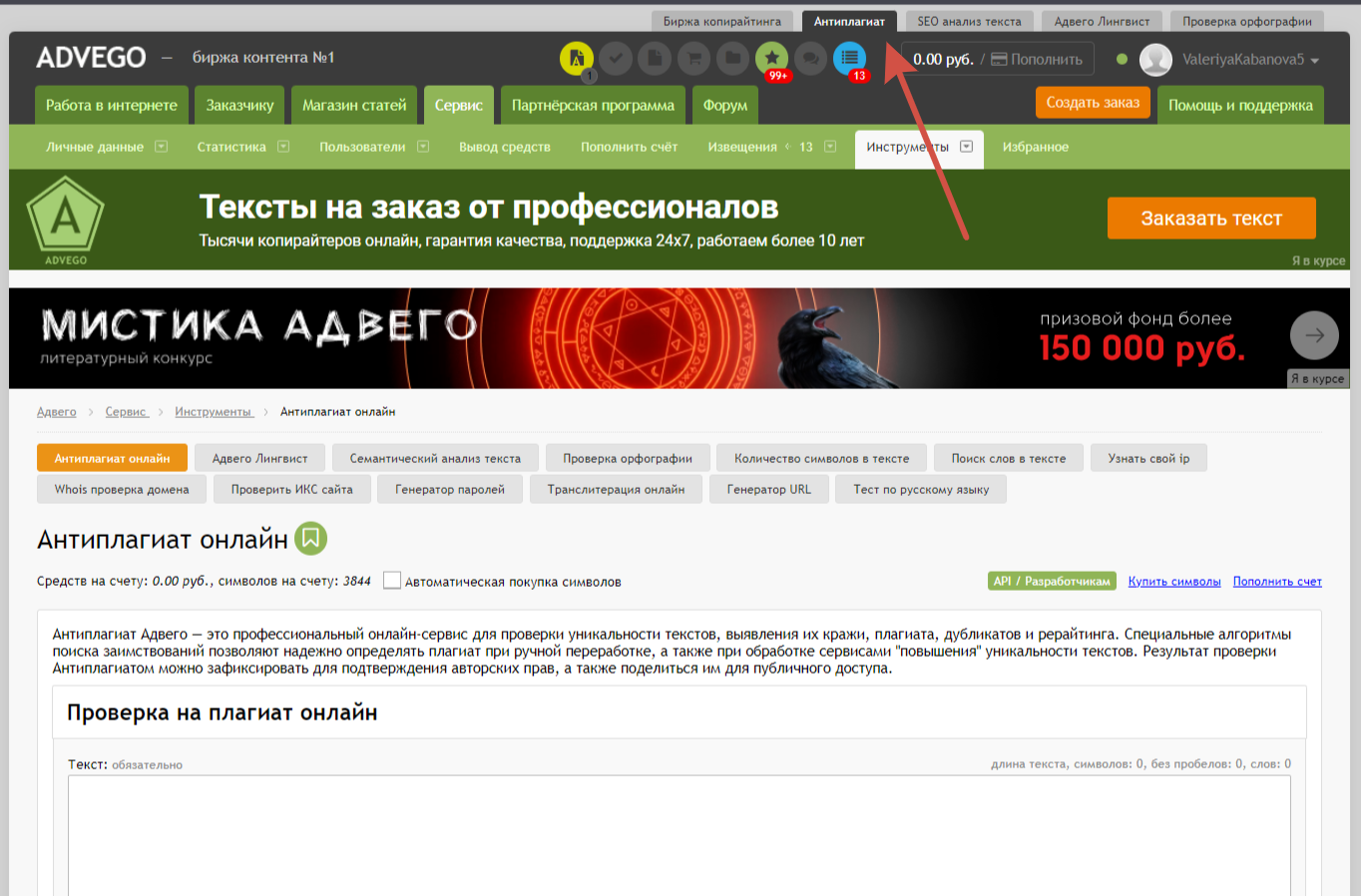Open the Адвего Лингвист tool button

coord(259,458)
